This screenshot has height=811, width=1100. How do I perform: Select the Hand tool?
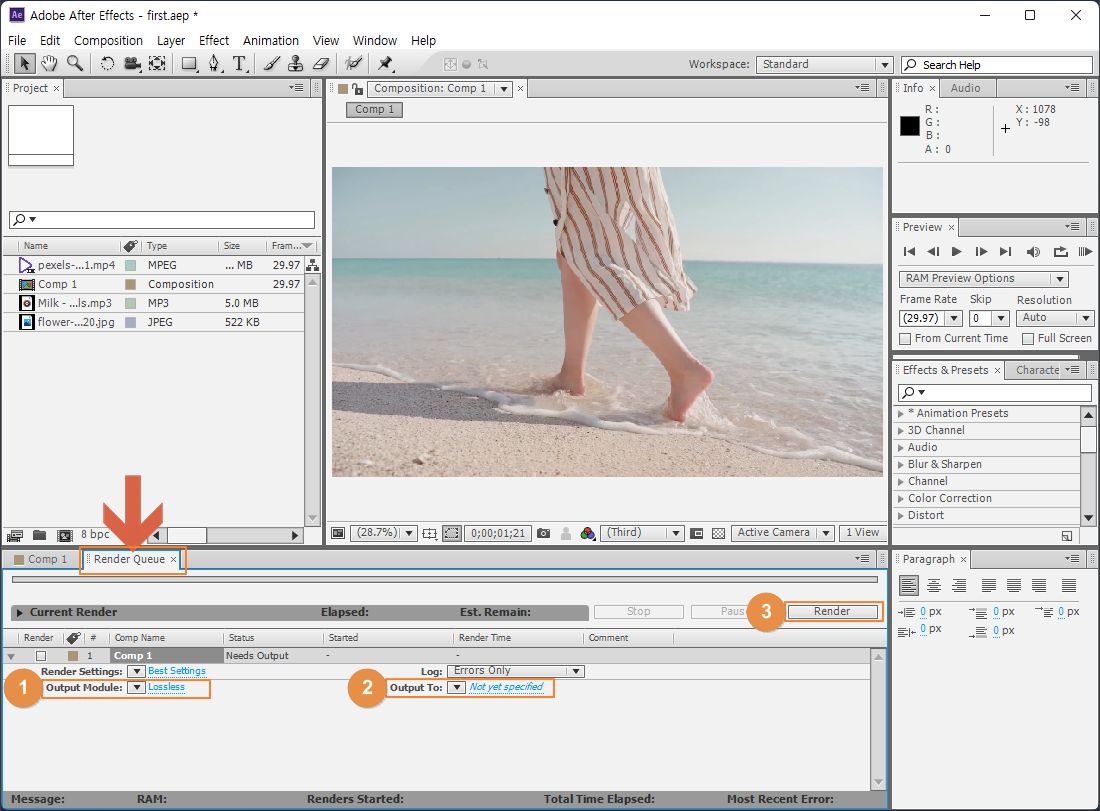pos(49,64)
